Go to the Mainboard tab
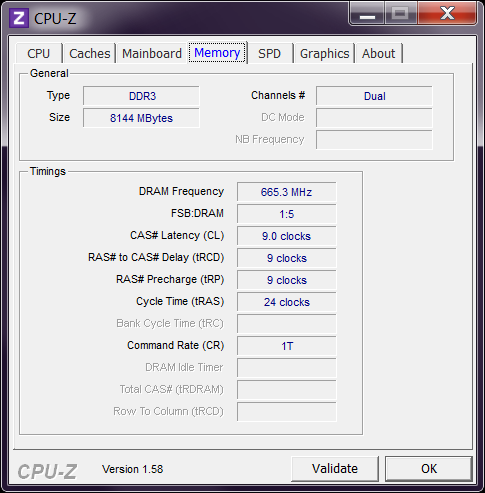This screenshot has height=493, width=485. [152, 54]
